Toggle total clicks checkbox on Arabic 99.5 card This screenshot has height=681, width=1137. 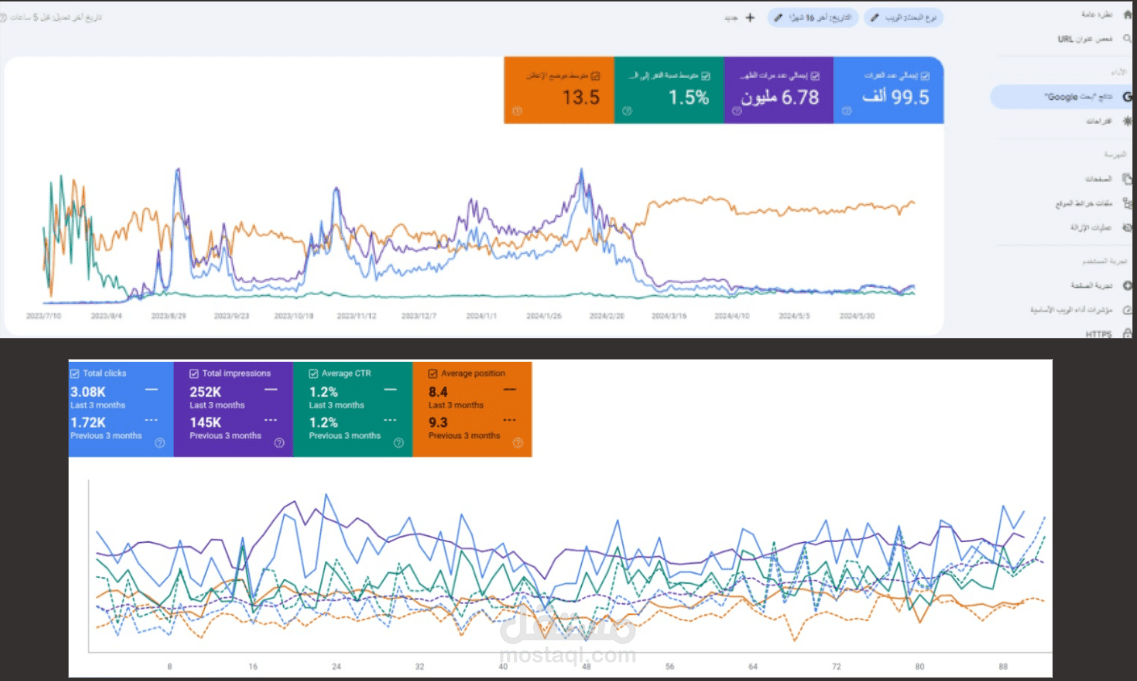[925, 75]
